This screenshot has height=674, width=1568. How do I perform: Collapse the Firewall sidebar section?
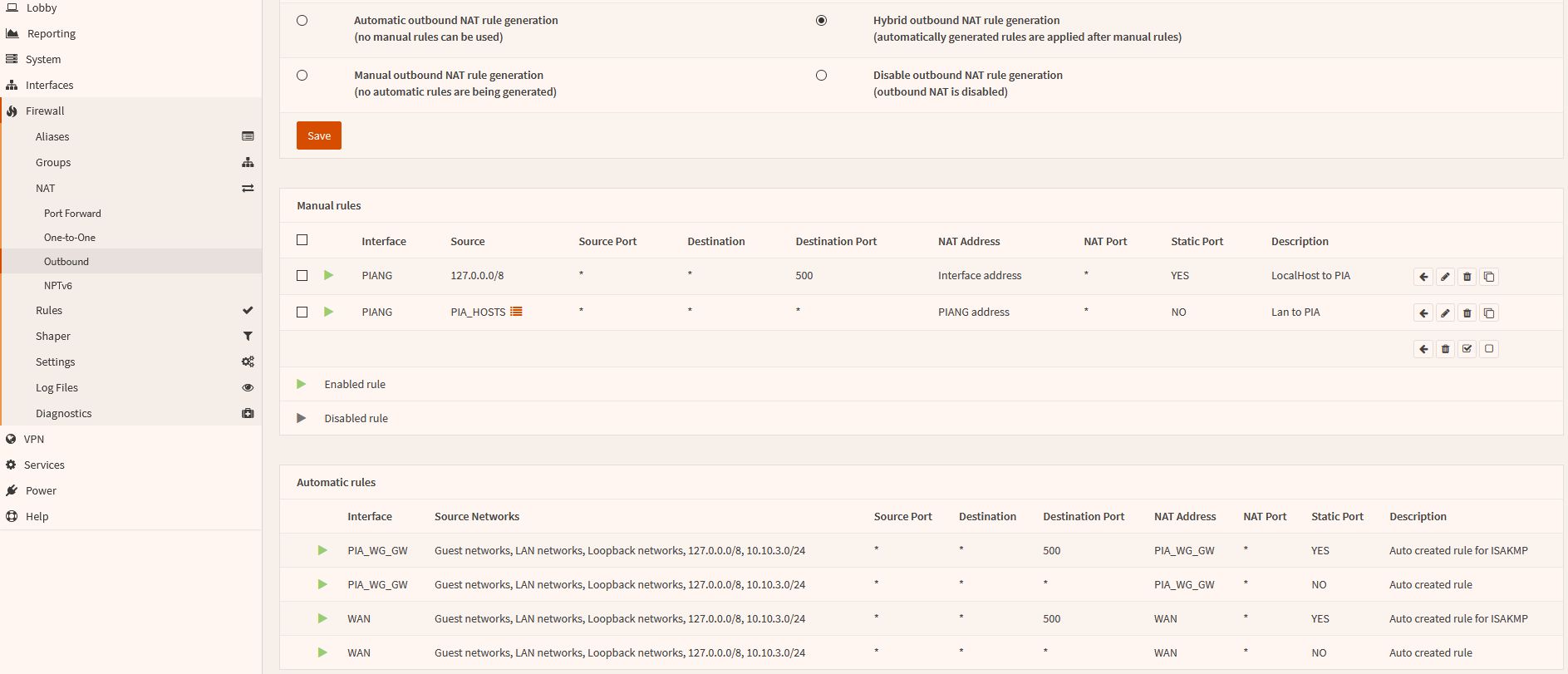coord(45,111)
